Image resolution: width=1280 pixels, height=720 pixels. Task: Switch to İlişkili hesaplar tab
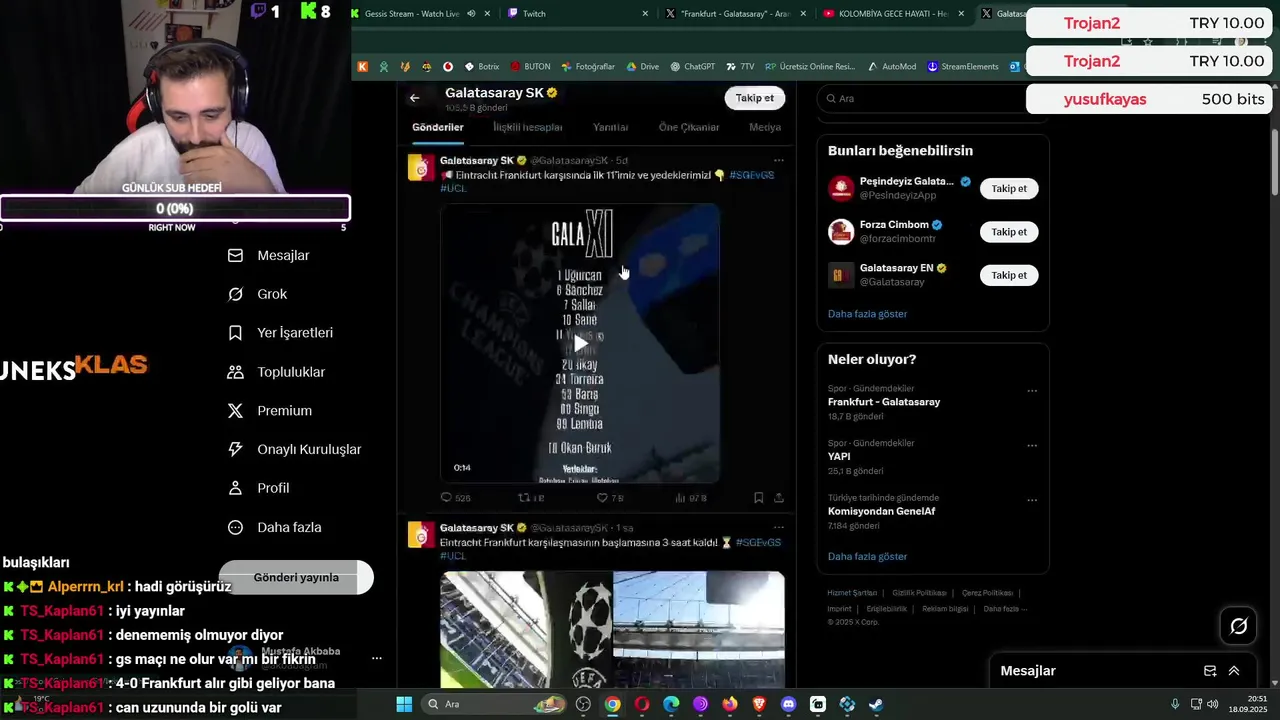coord(528,127)
